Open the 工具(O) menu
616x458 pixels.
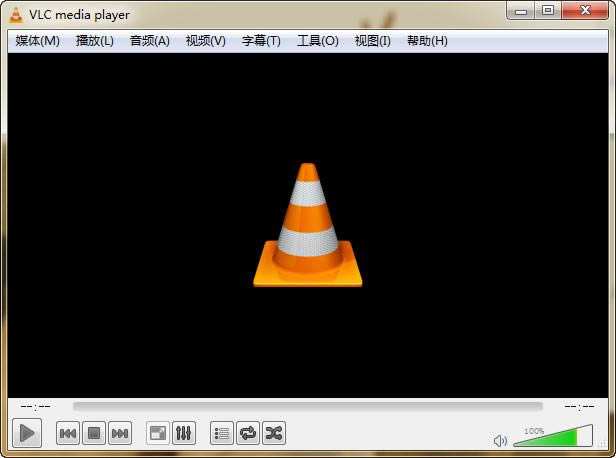[x=317, y=40]
